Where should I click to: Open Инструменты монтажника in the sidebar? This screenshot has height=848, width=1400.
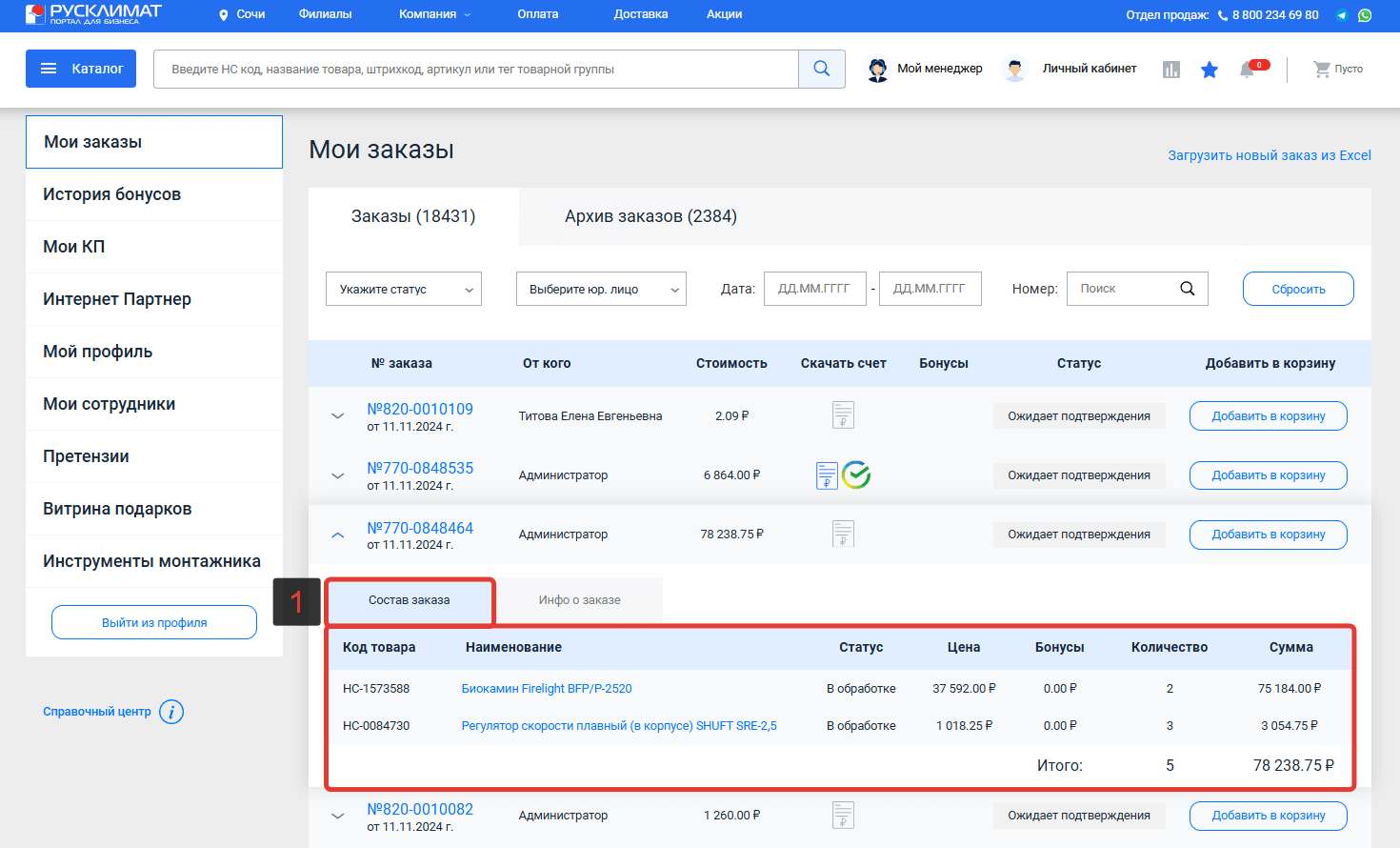tap(154, 561)
